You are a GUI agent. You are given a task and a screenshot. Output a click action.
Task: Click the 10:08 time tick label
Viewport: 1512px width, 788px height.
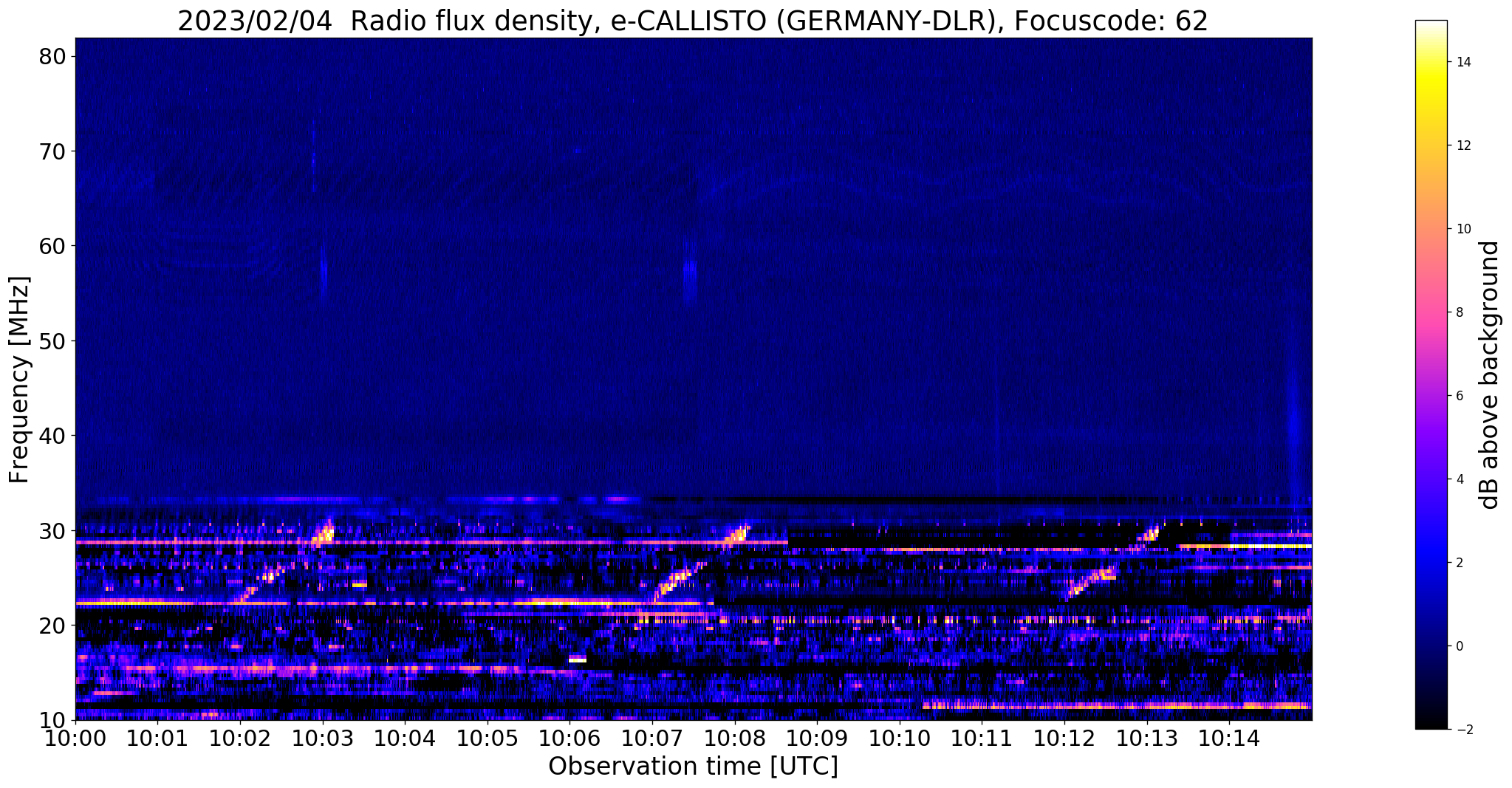[x=734, y=738]
